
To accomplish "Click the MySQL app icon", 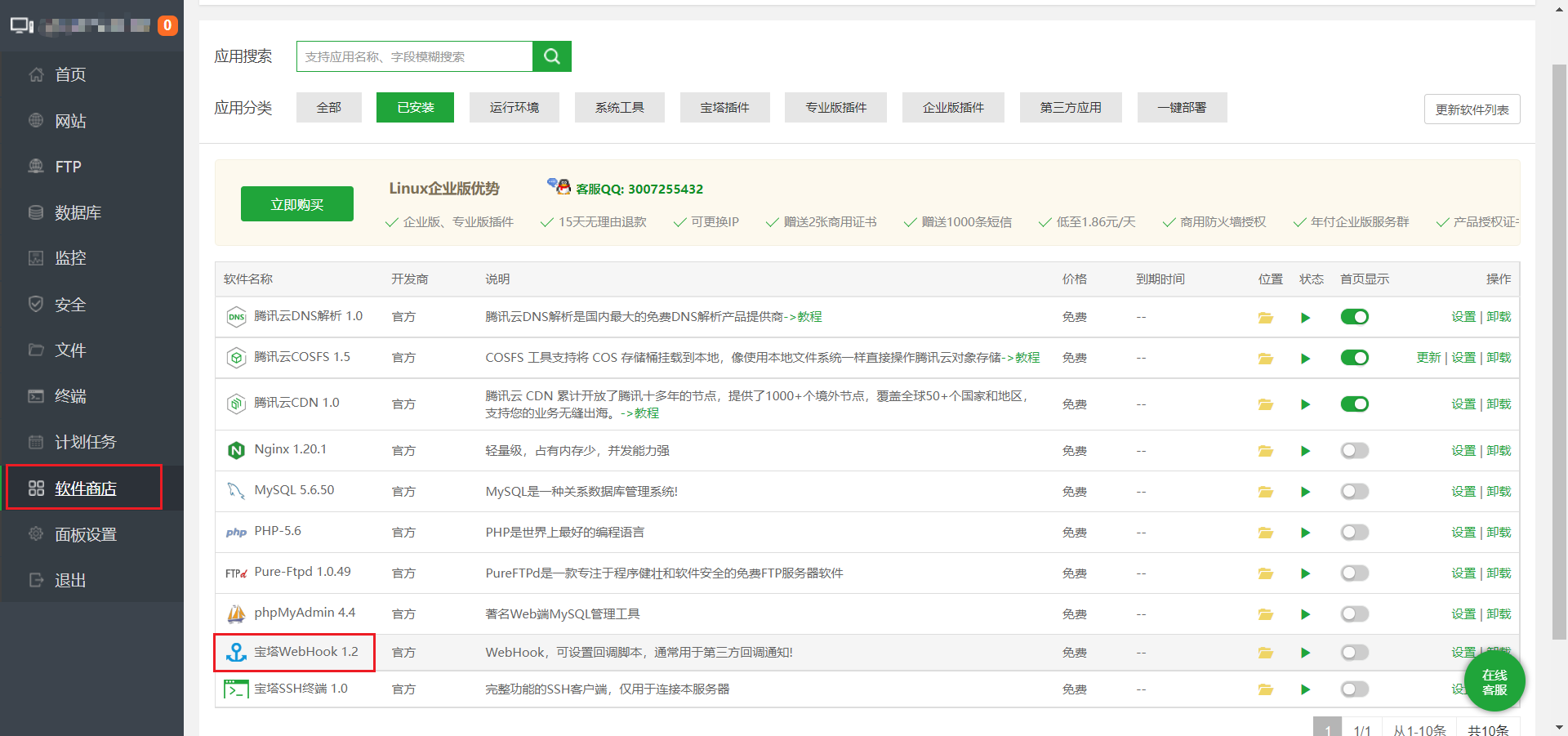I will pos(236,491).
